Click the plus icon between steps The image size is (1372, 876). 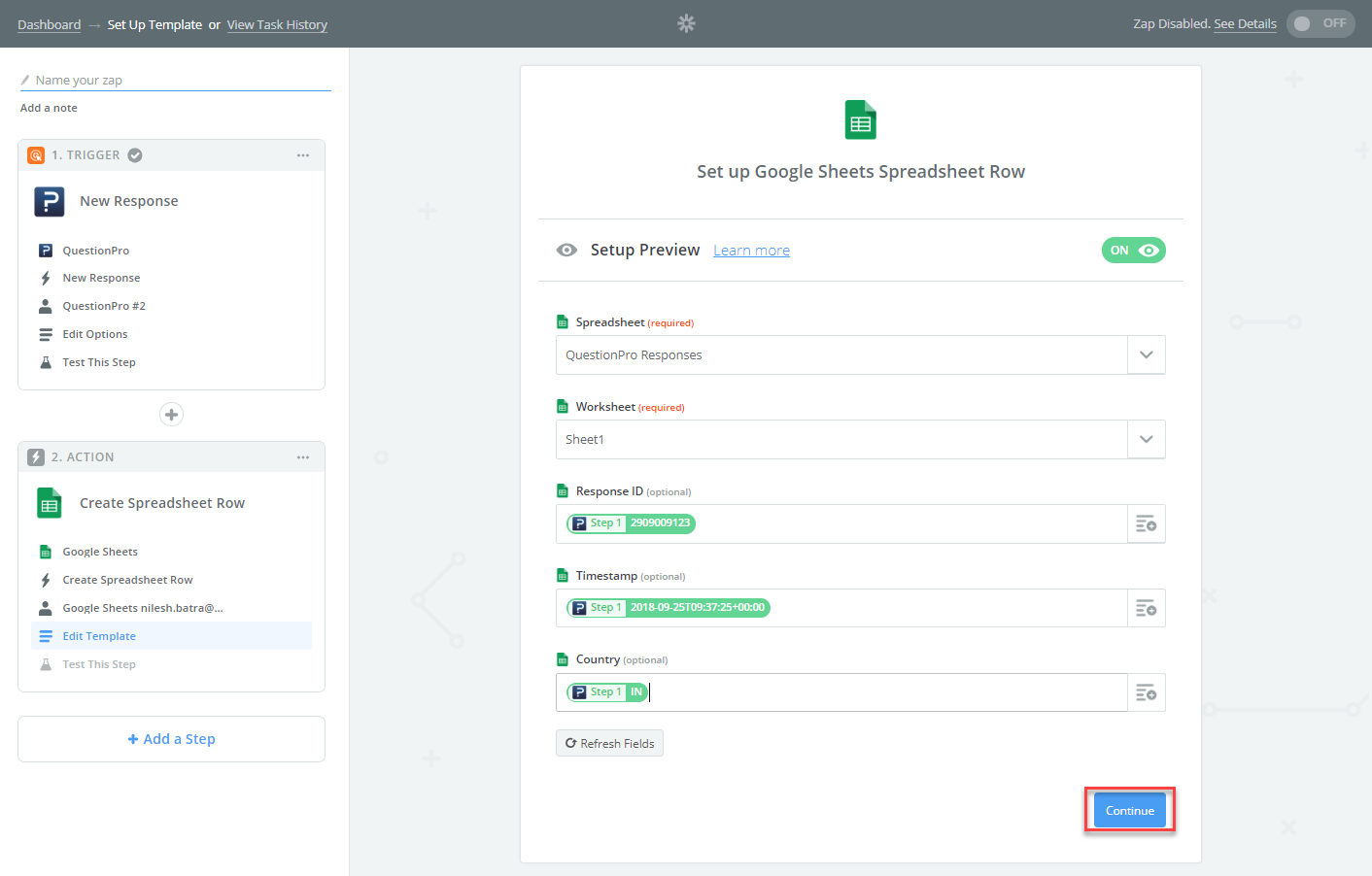pyautogui.click(x=171, y=415)
